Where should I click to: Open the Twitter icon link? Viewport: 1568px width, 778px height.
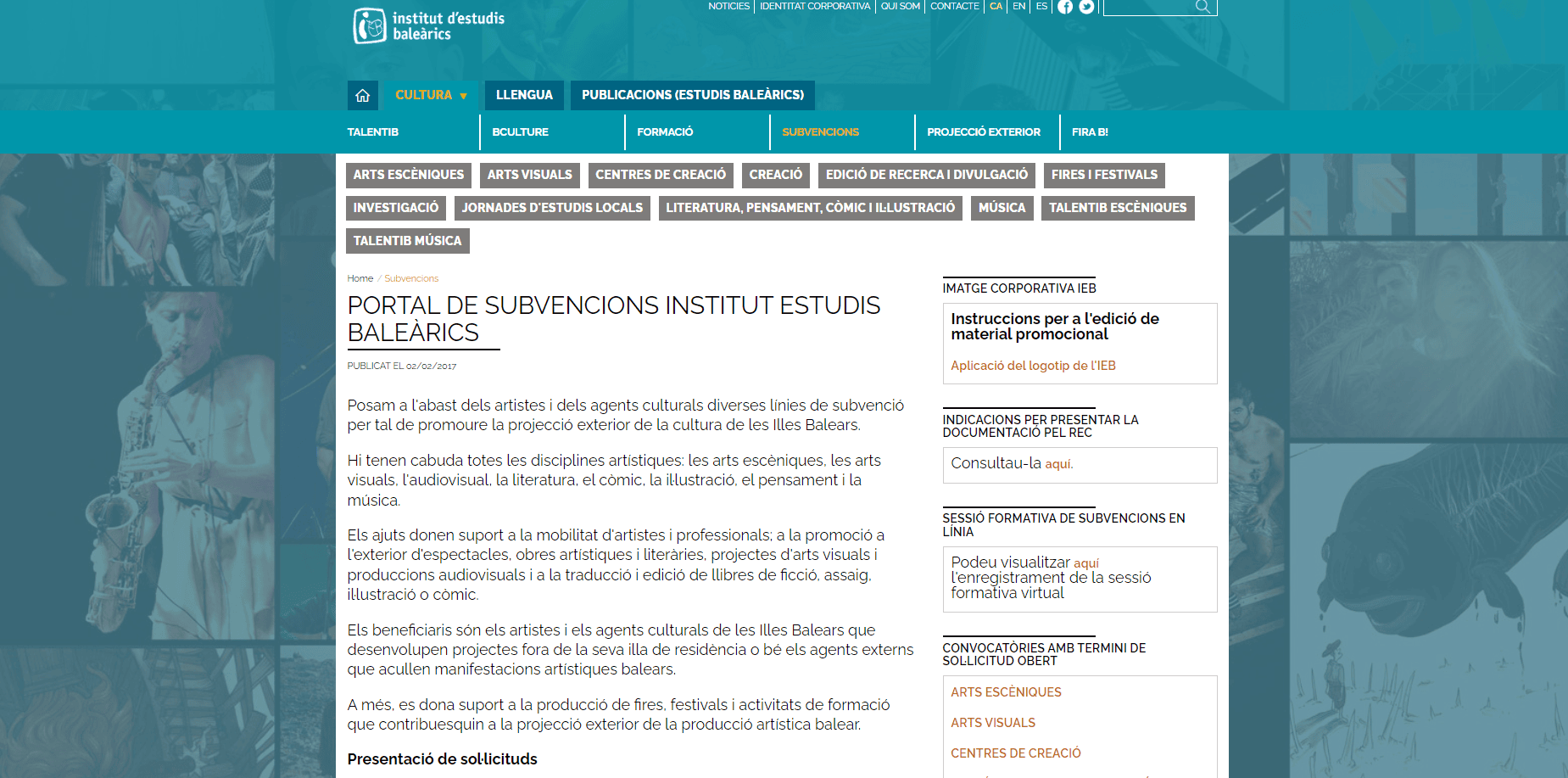tap(1086, 7)
